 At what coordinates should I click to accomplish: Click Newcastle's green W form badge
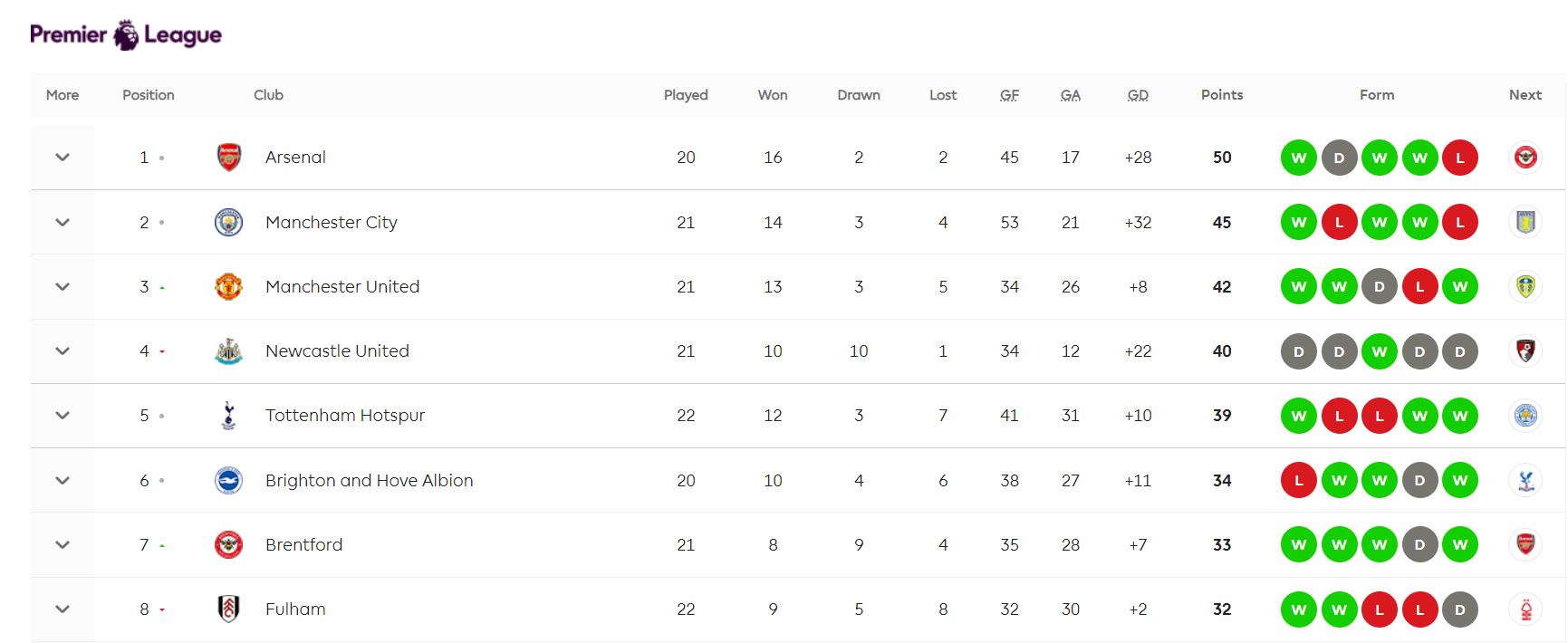point(1380,351)
